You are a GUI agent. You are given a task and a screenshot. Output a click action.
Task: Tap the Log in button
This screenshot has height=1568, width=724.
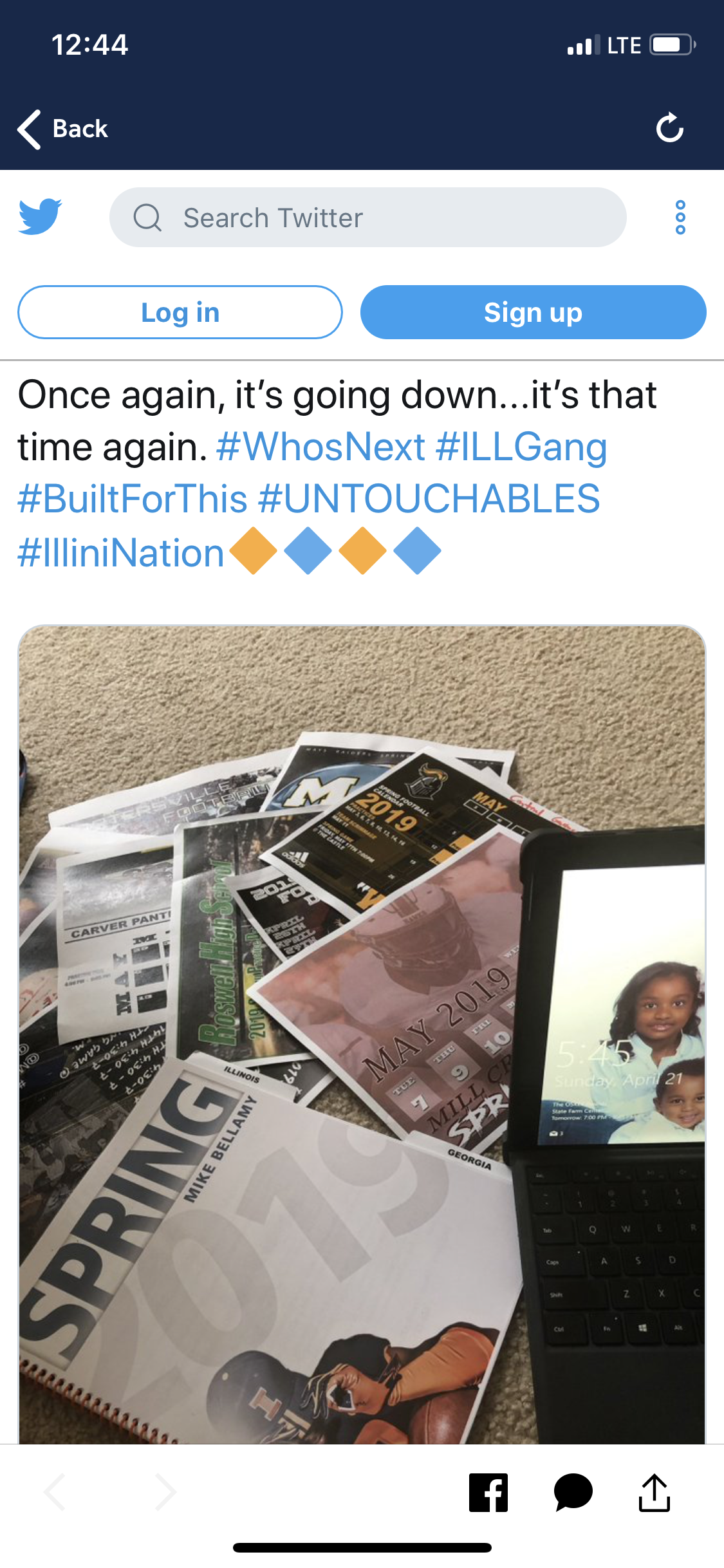click(180, 312)
